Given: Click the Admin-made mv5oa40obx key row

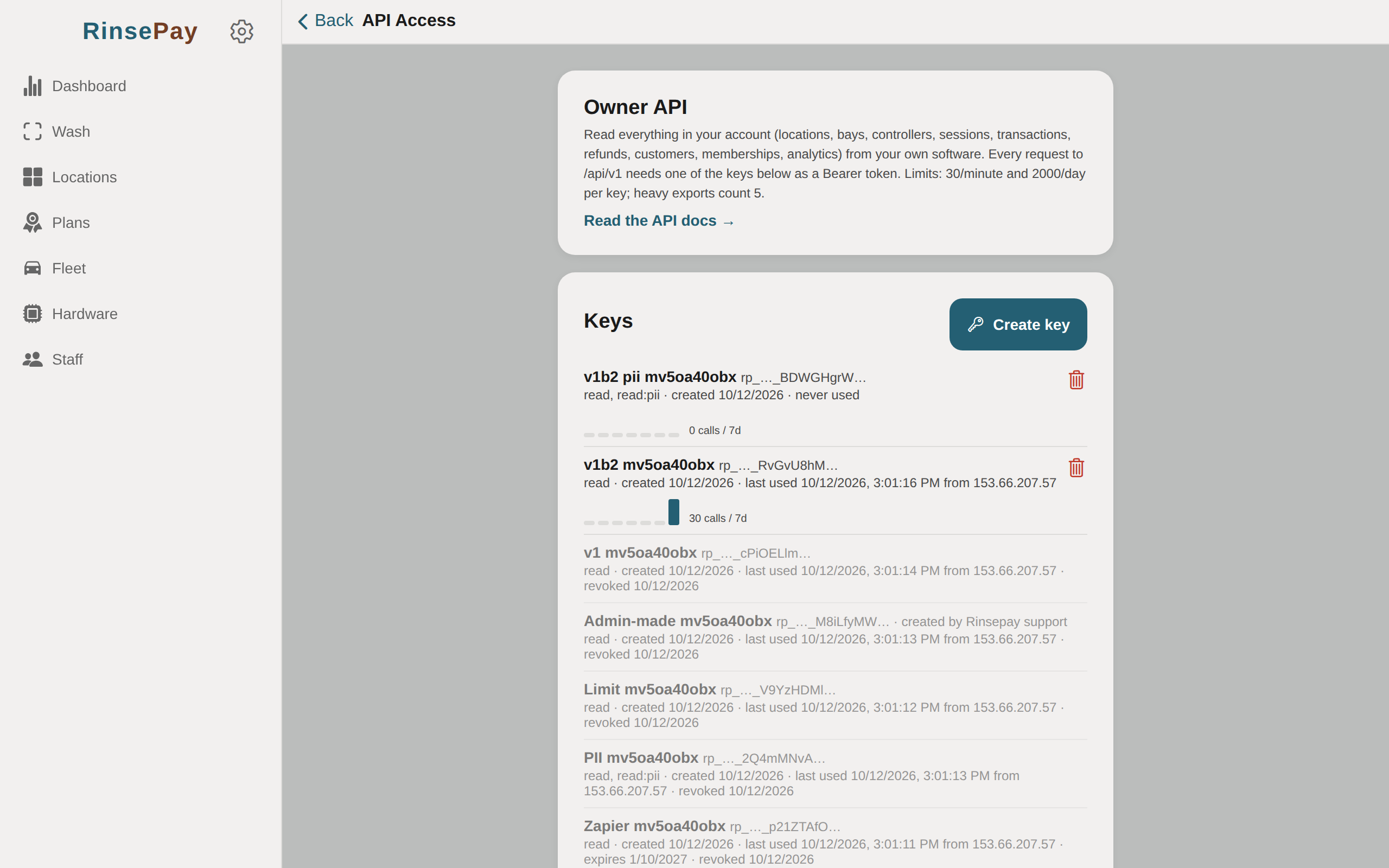Looking at the screenshot, I should [x=835, y=637].
